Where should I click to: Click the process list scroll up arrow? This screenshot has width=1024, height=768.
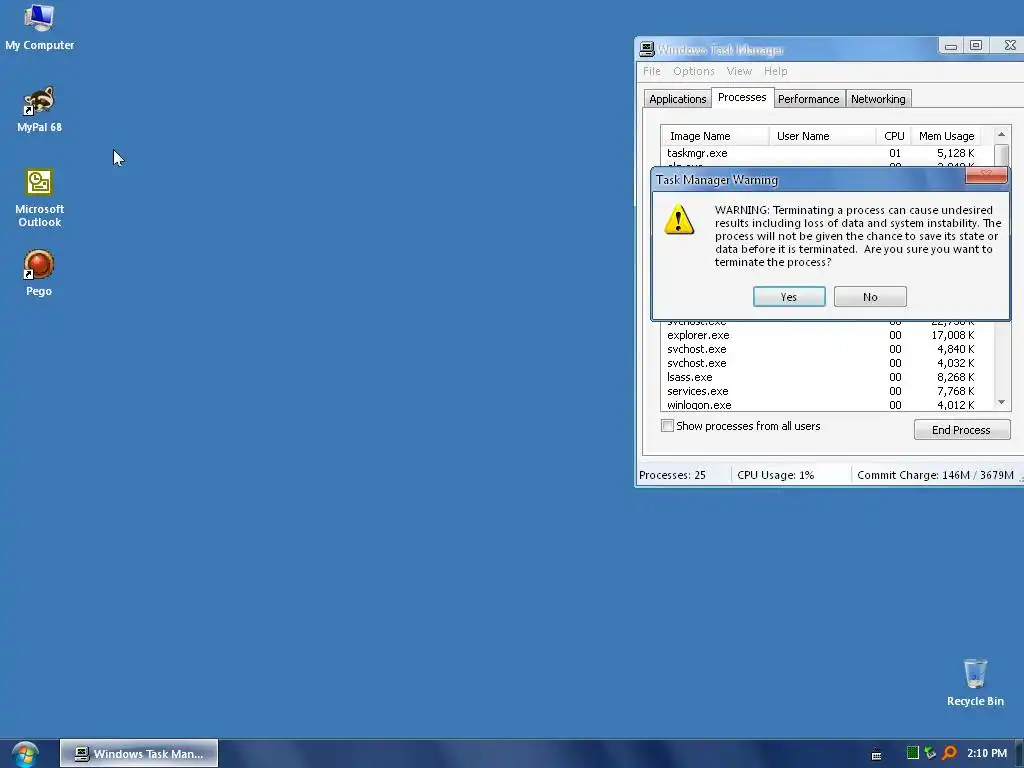(1001, 135)
